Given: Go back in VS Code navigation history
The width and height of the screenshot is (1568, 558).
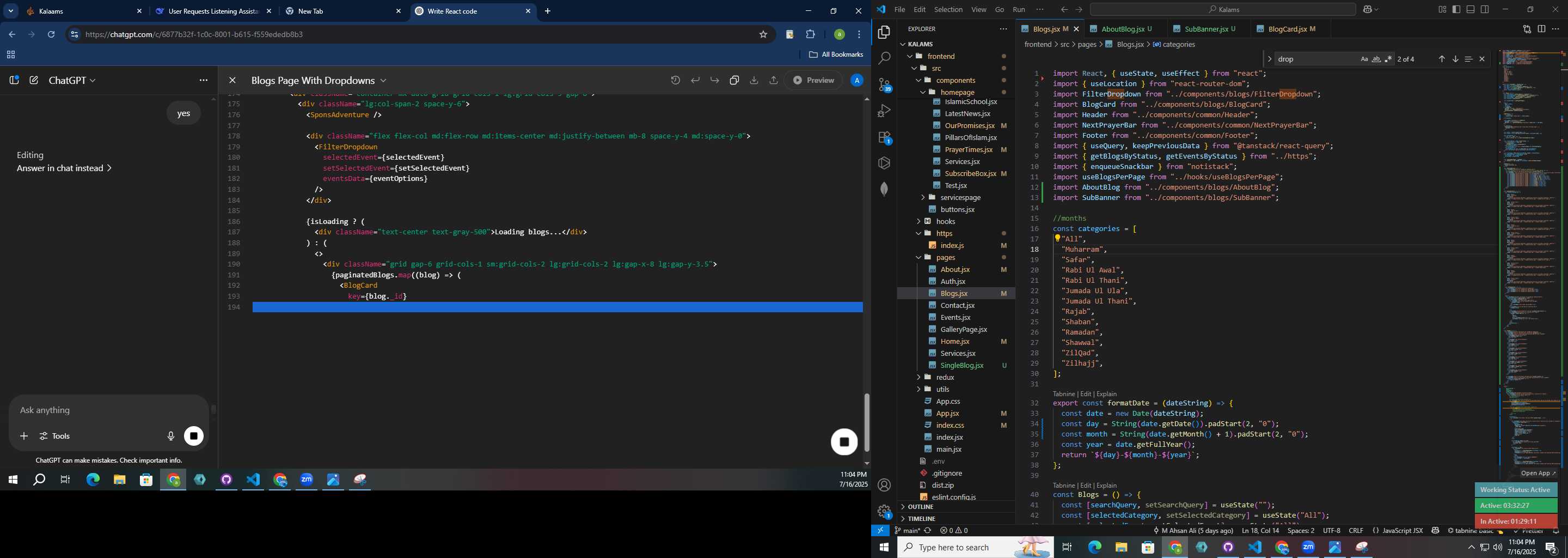Looking at the screenshot, I should (x=1064, y=10).
